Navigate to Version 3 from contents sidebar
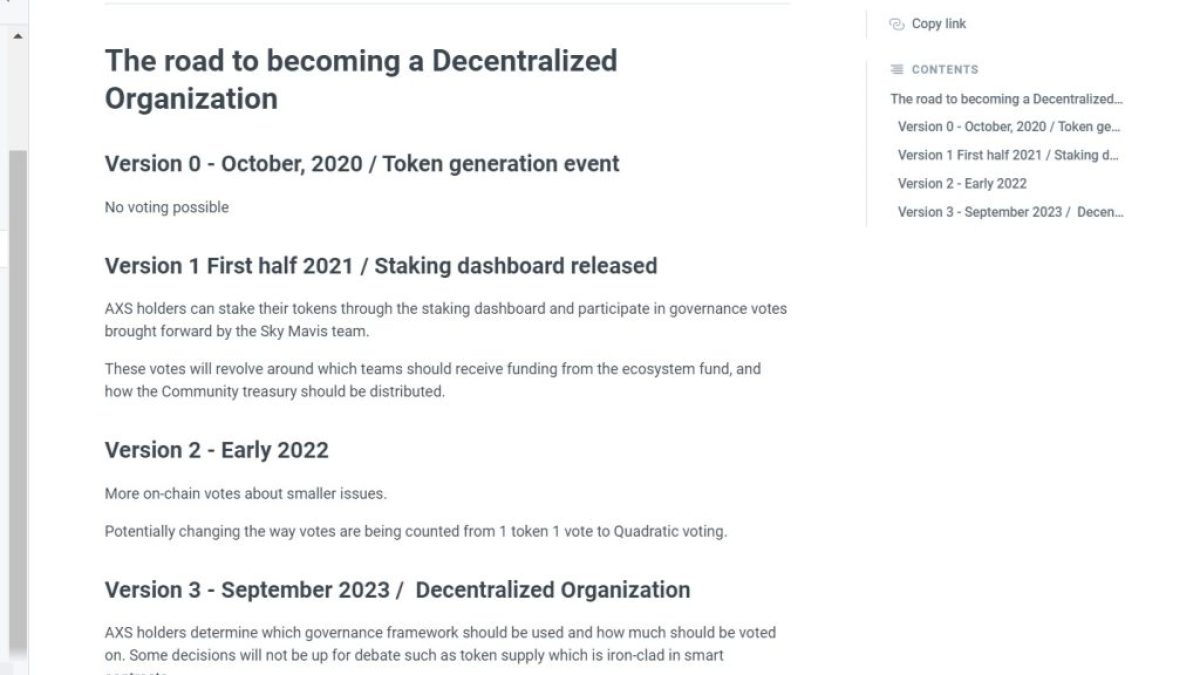This screenshot has height=675, width=1200. 1010,212
